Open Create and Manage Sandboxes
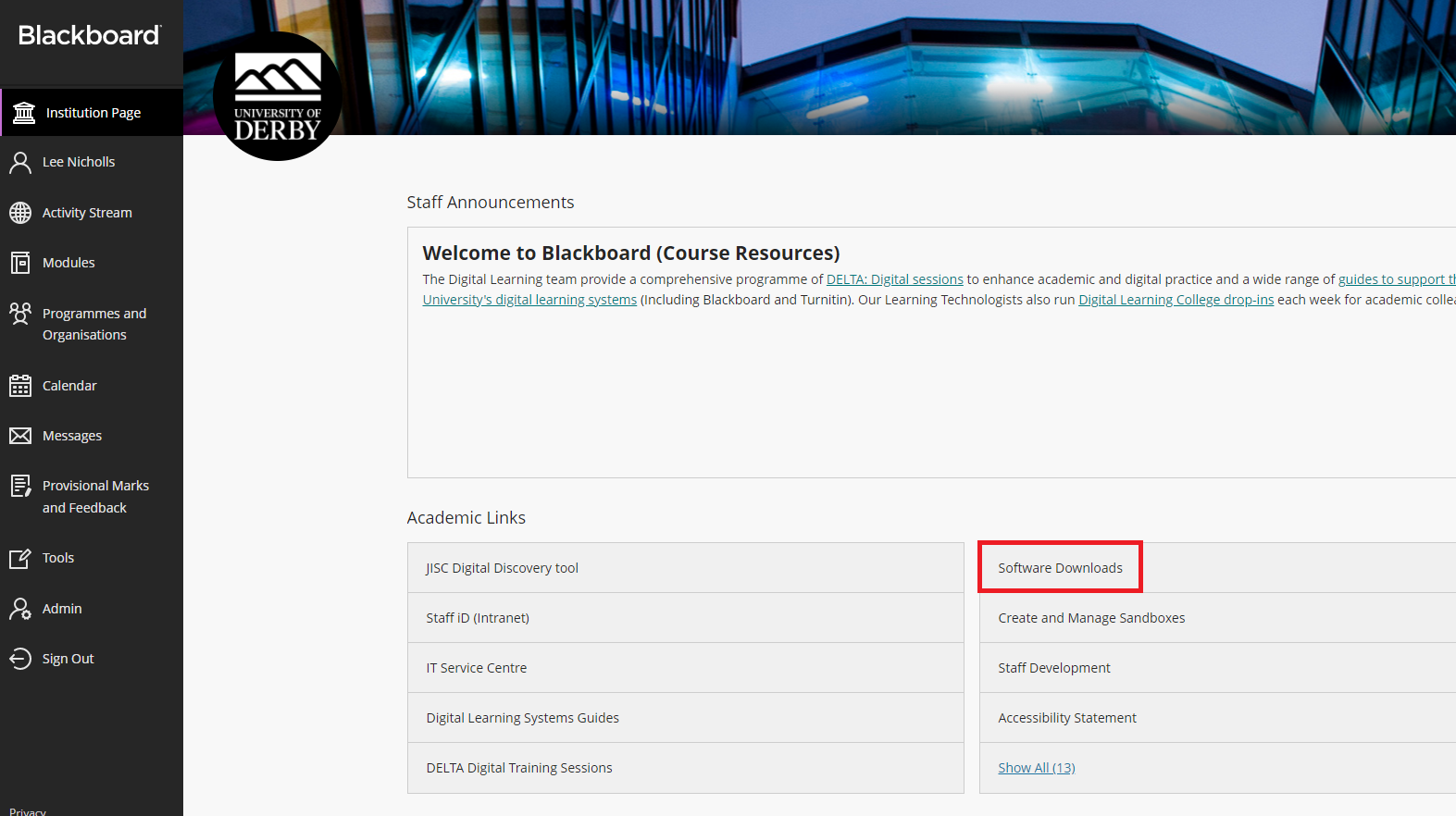 [1091, 618]
